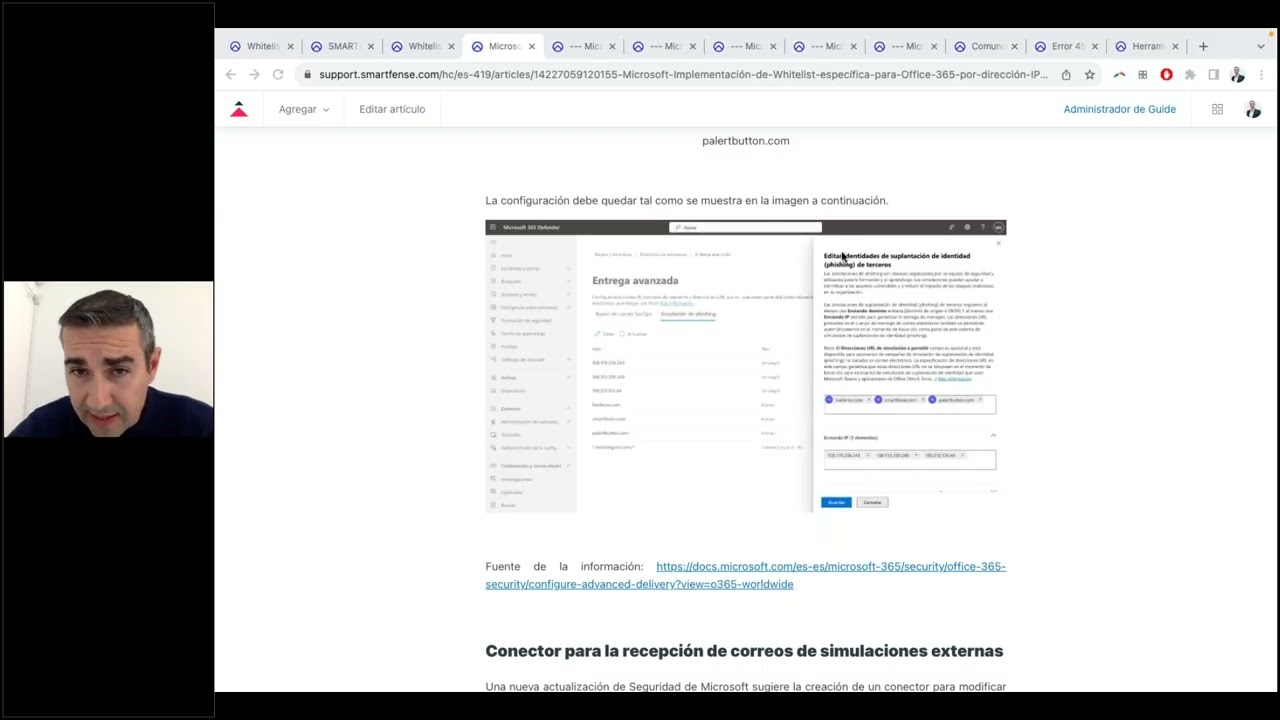Click the padlock site info icon
Viewport: 1280px width, 720px height.
point(308,75)
